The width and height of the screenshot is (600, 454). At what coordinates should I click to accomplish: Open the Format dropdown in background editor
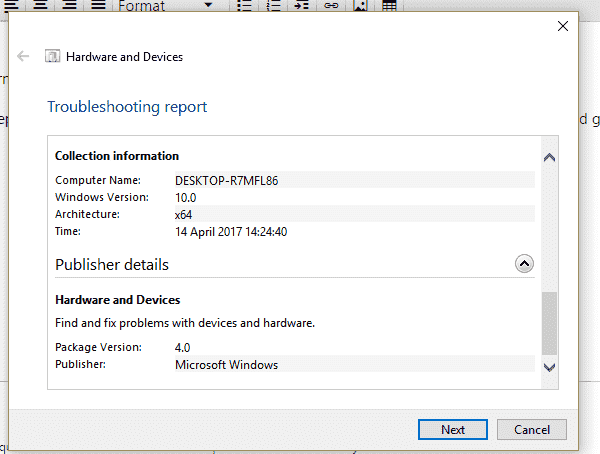(165, 5)
